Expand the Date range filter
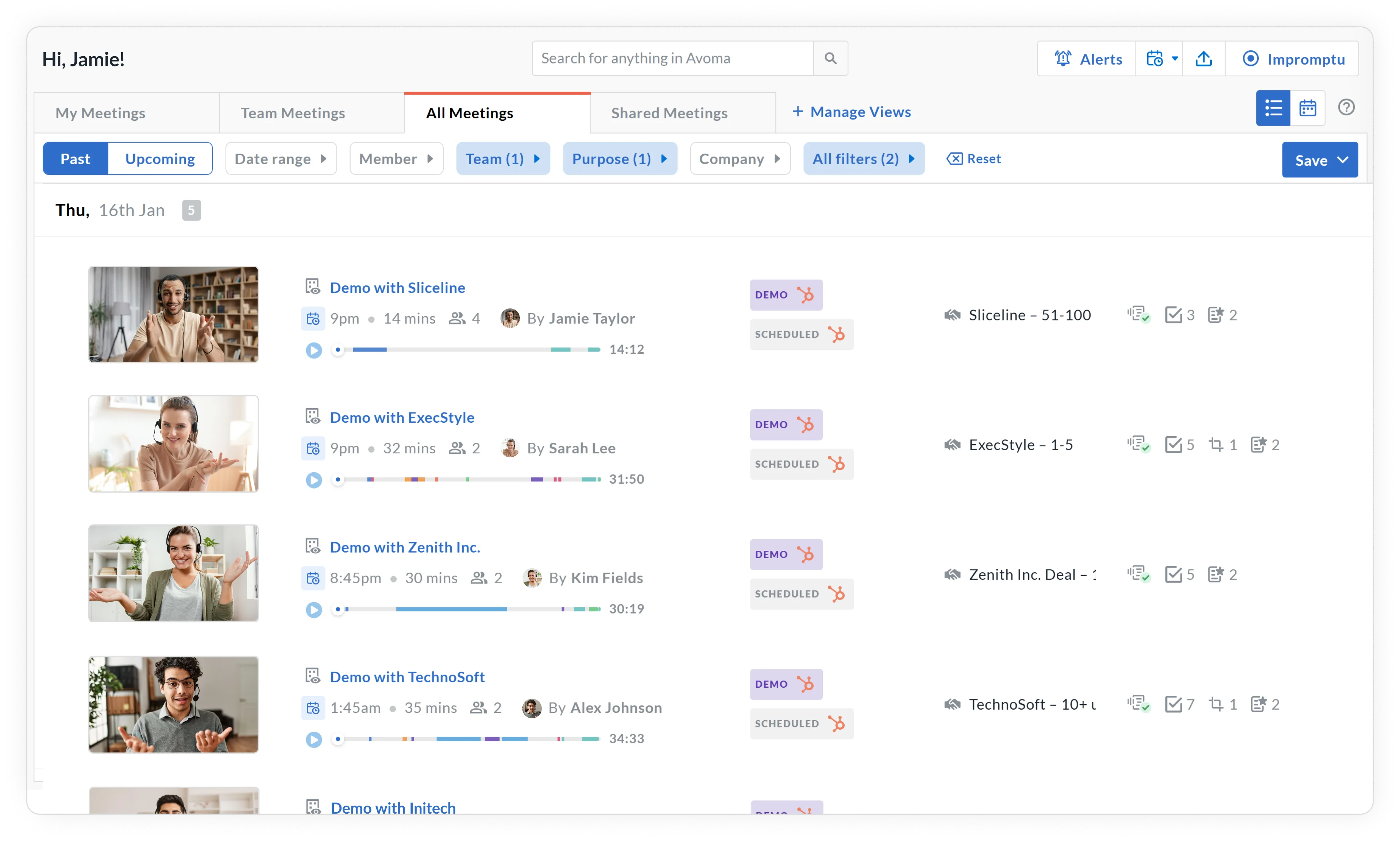 (281, 159)
